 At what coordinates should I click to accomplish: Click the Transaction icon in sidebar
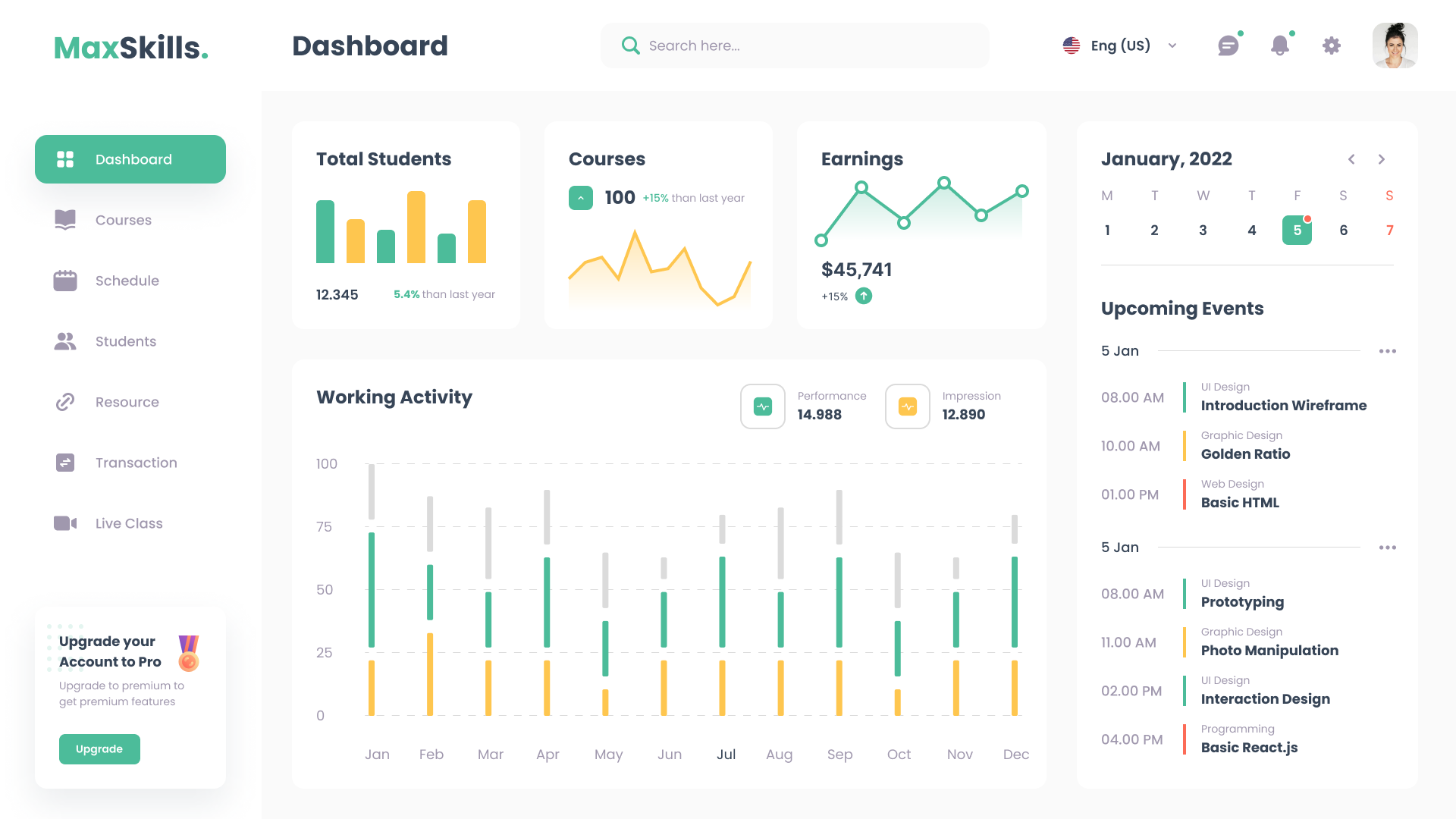click(65, 463)
